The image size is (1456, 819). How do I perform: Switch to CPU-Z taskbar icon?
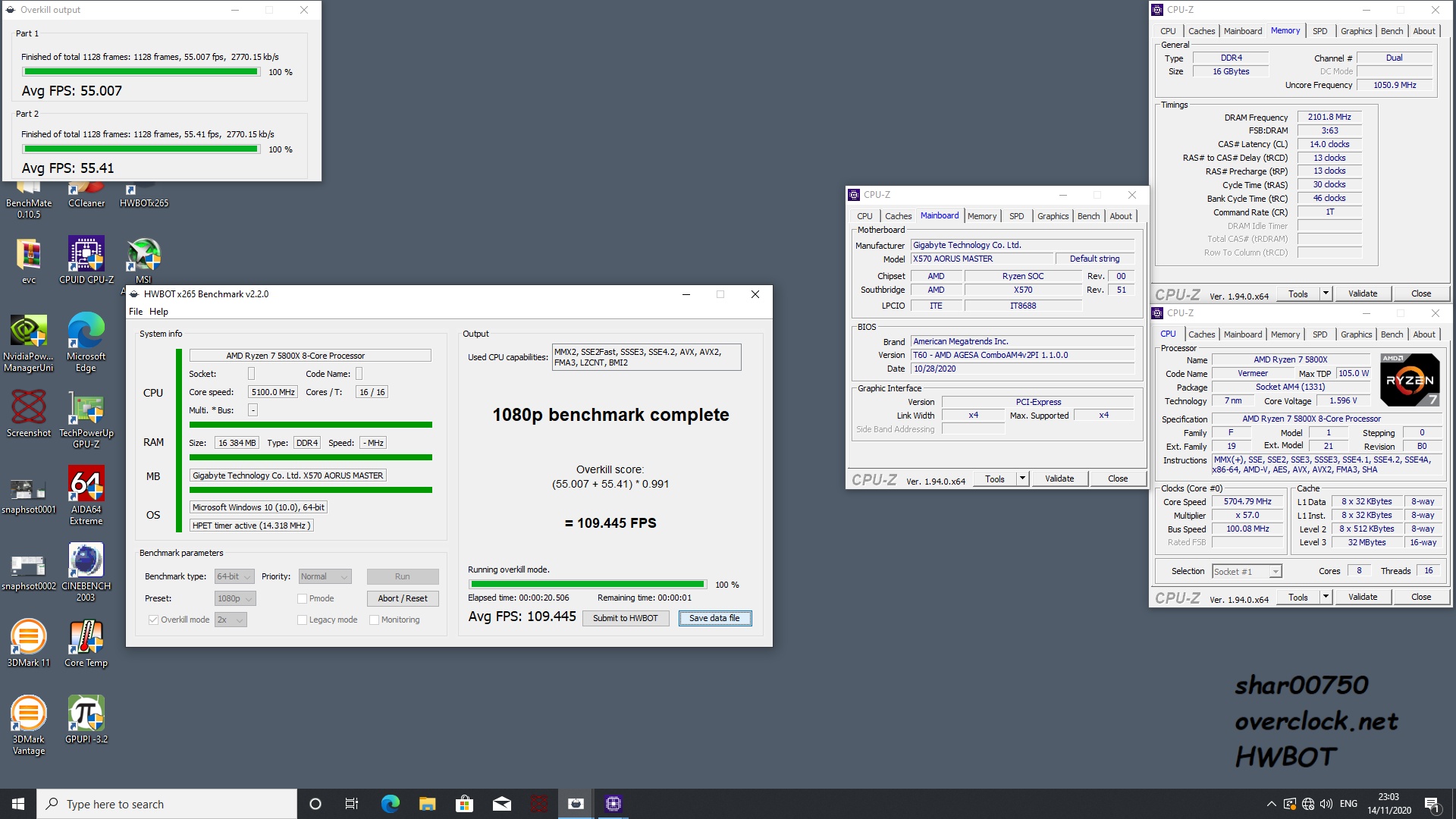point(613,804)
